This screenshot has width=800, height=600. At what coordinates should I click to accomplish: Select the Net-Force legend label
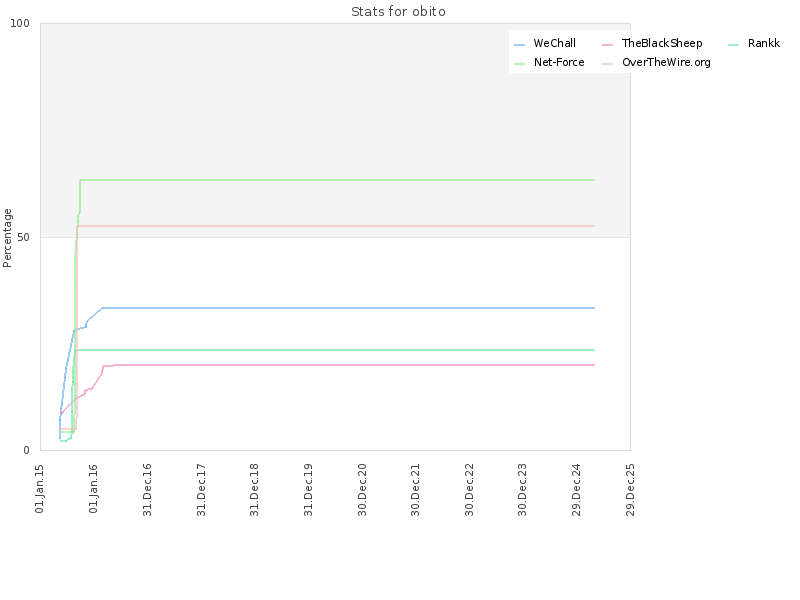tap(559, 62)
